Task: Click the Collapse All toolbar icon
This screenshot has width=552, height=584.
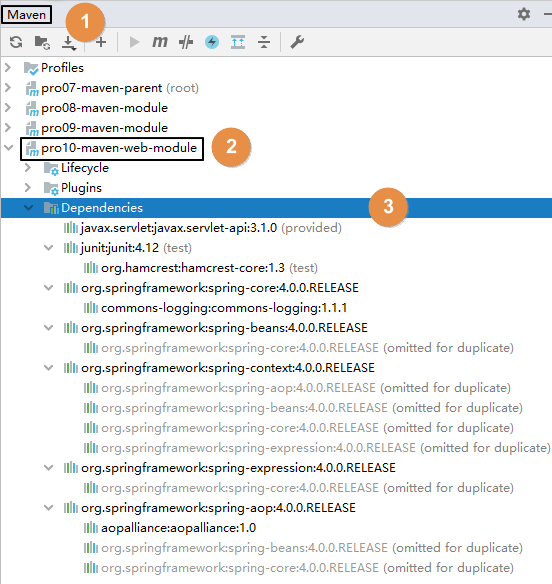Action: point(264,42)
